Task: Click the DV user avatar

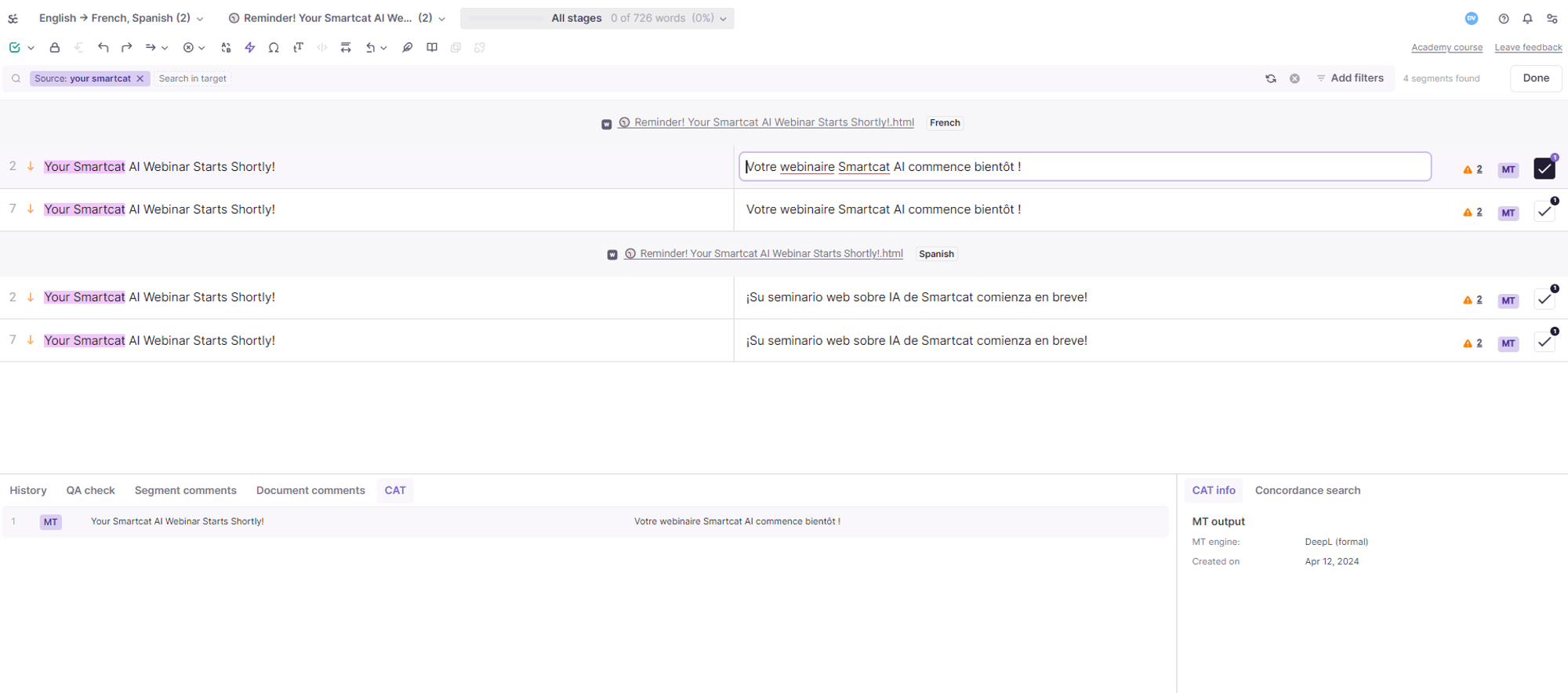Action: tap(1472, 18)
